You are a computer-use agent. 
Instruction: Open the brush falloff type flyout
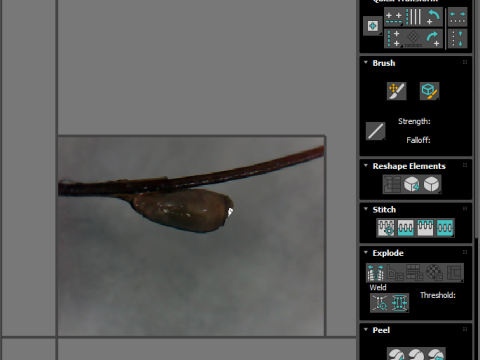(376, 131)
